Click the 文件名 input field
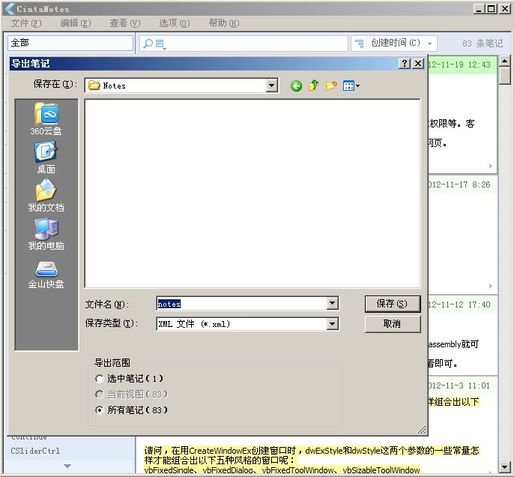Viewport: 514px width, 477px height. tap(242, 304)
